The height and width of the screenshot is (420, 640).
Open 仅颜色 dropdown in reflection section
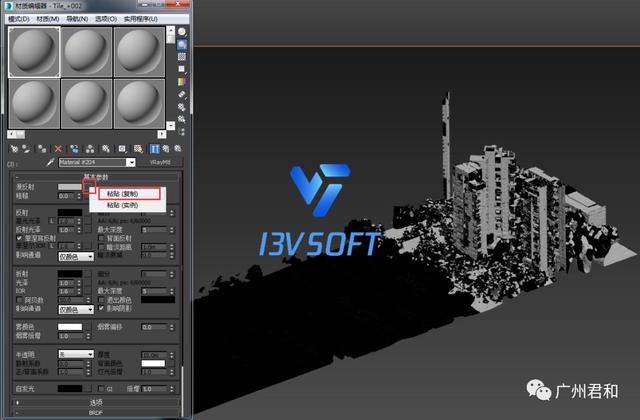click(76, 257)
